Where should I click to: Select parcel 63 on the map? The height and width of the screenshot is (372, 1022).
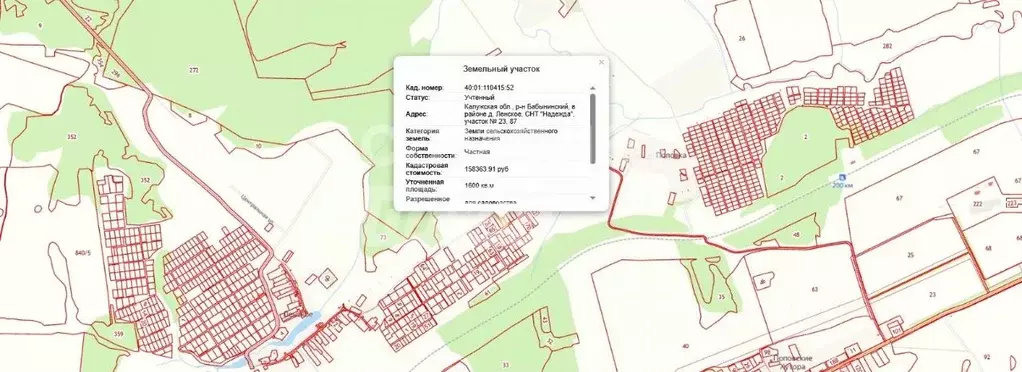pos(814,288)
